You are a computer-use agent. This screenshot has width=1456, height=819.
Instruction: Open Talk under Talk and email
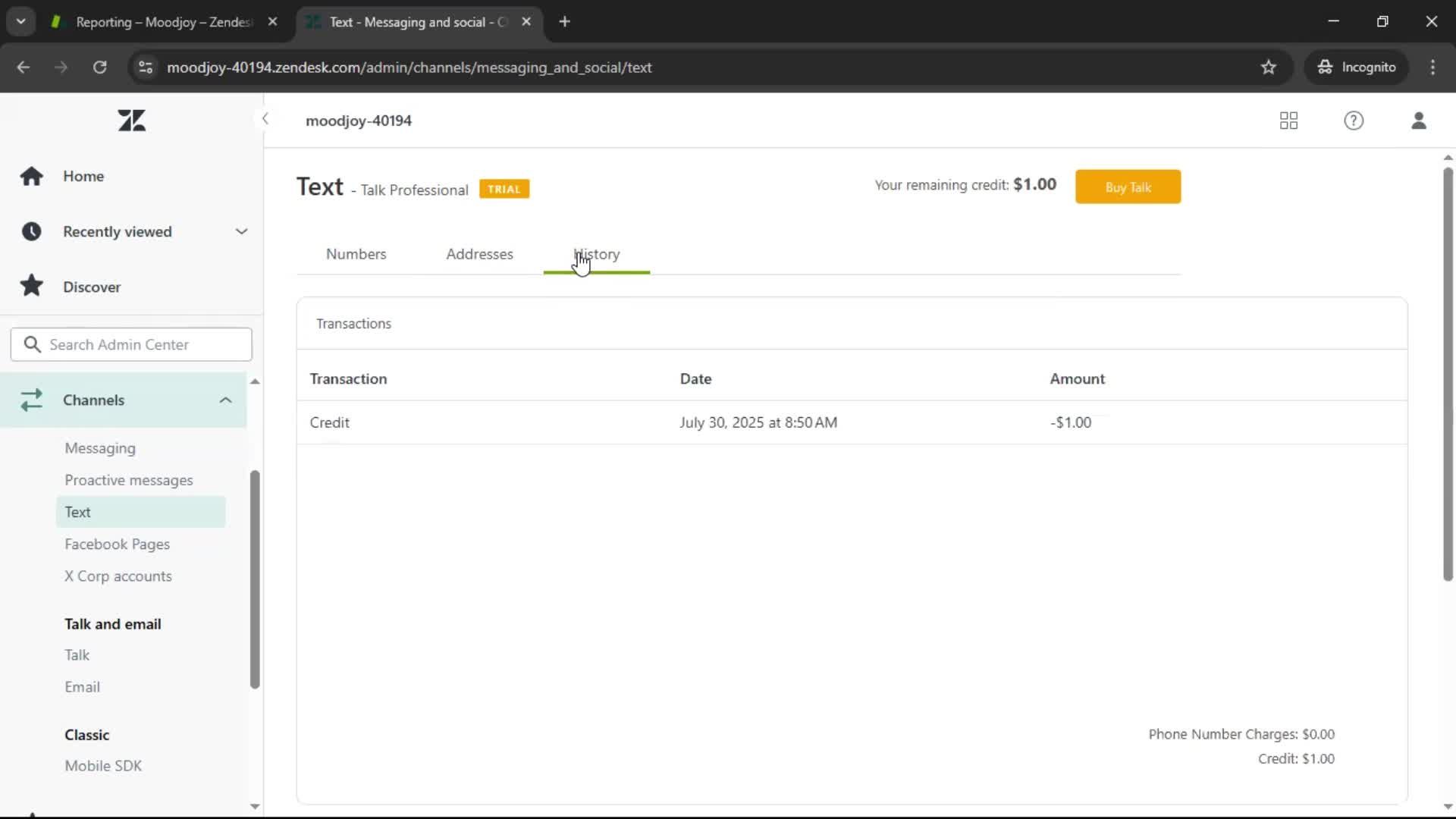point(77,654)
